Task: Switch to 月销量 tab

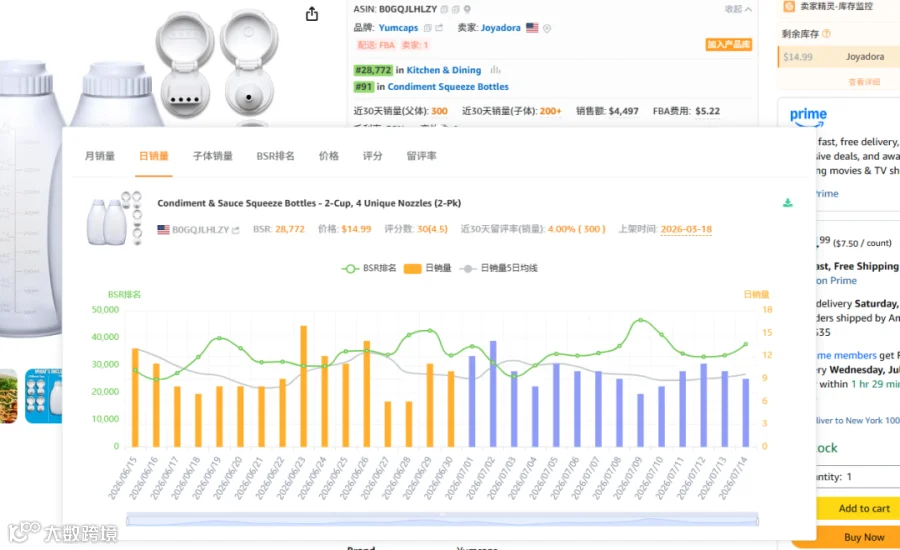Action: tap(100, 156)
